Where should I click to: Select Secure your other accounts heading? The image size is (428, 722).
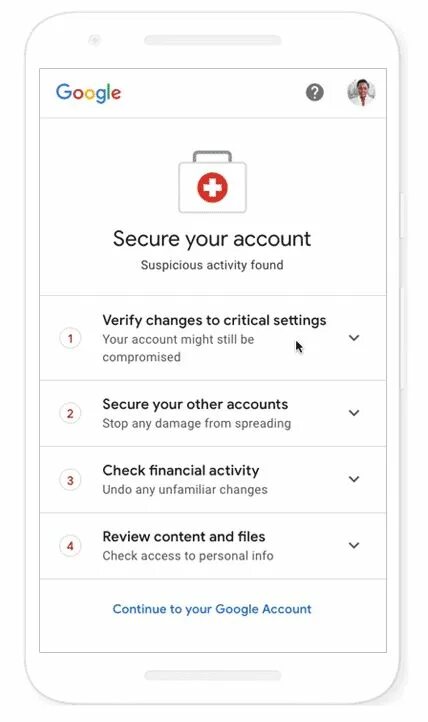click(195, 404)
